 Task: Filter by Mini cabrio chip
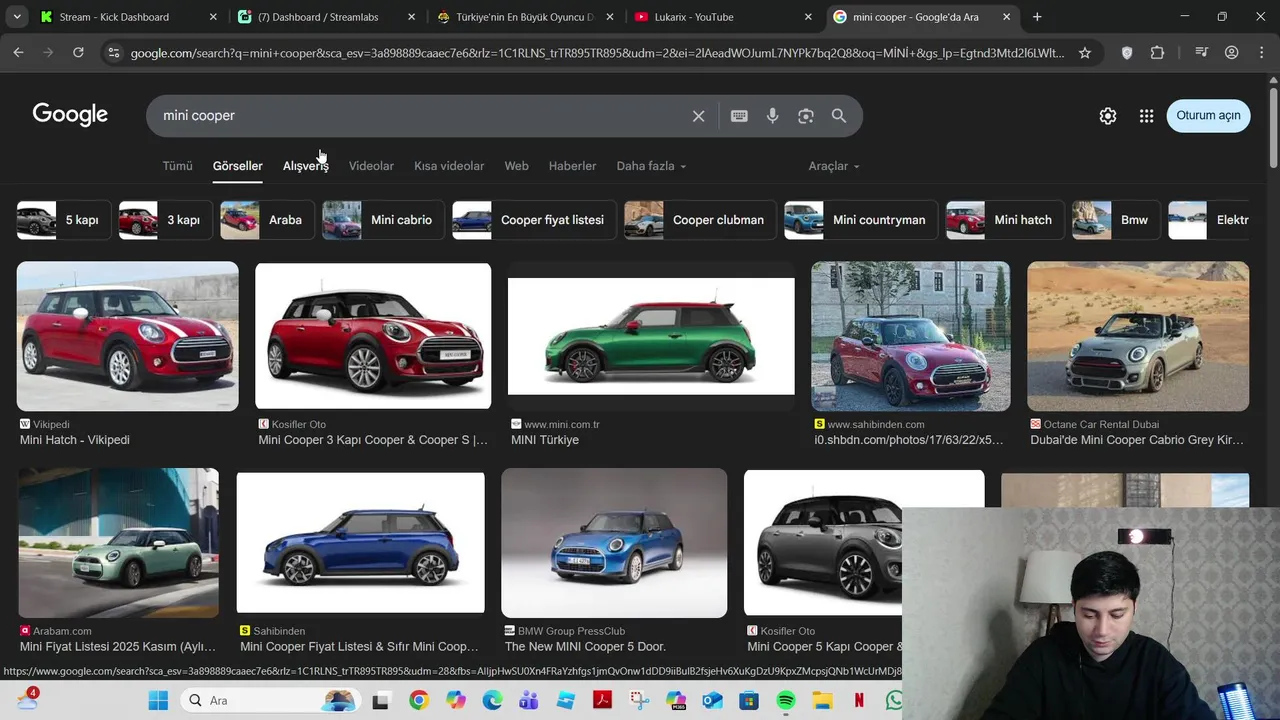pos(383,220)
